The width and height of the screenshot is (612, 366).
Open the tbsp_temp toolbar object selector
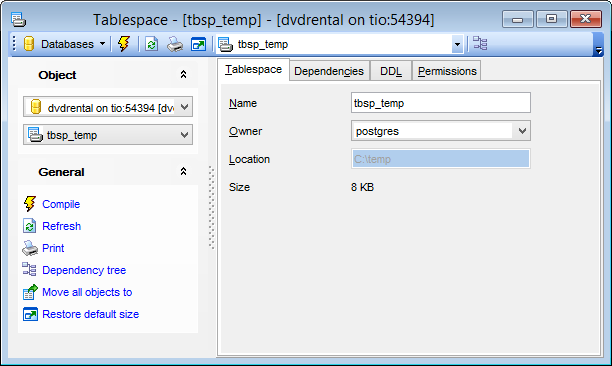(x=457, y=44)
